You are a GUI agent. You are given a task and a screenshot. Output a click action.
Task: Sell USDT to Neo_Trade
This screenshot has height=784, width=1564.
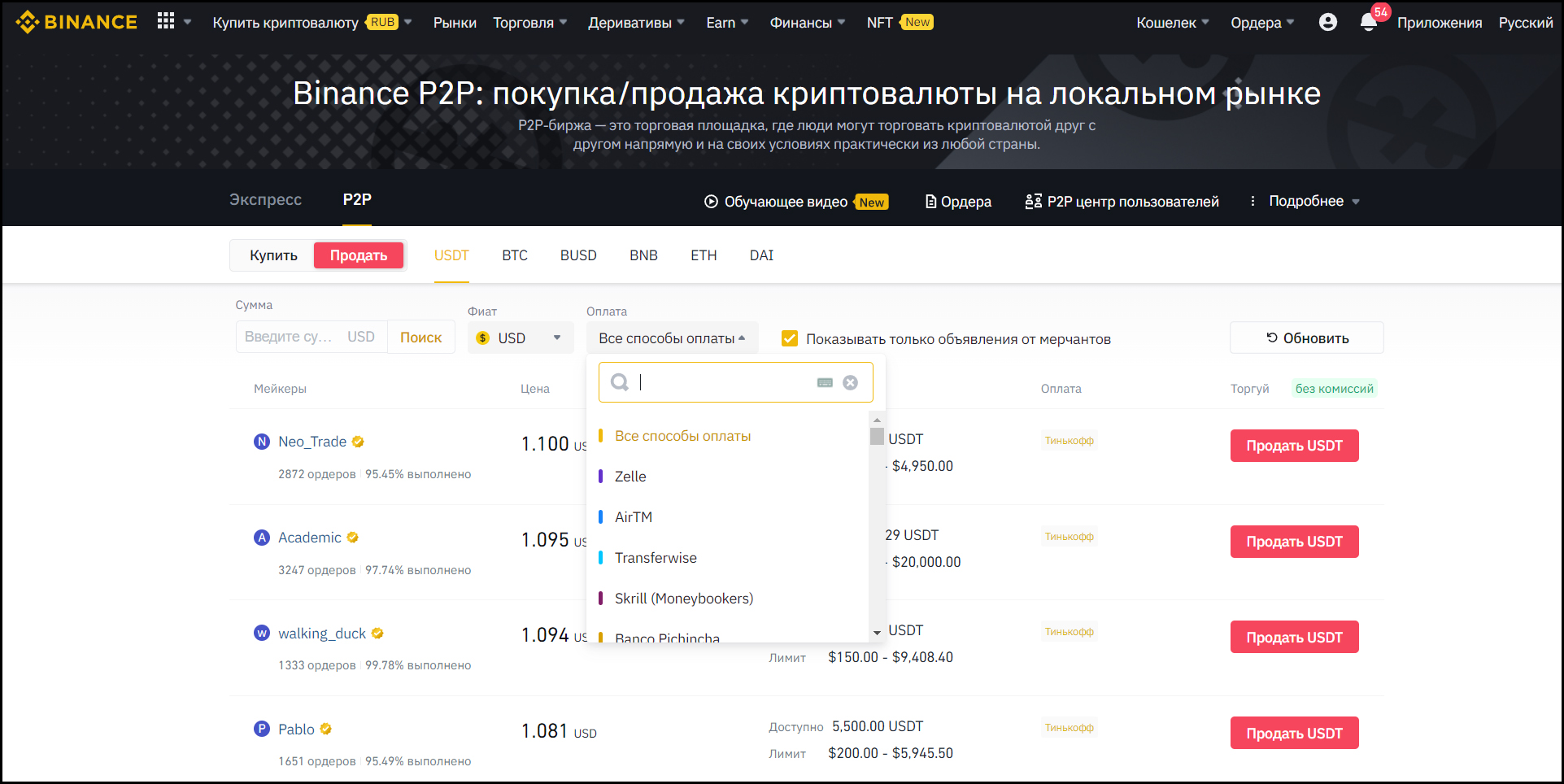pyautogui.click(x=1294, y=446)
